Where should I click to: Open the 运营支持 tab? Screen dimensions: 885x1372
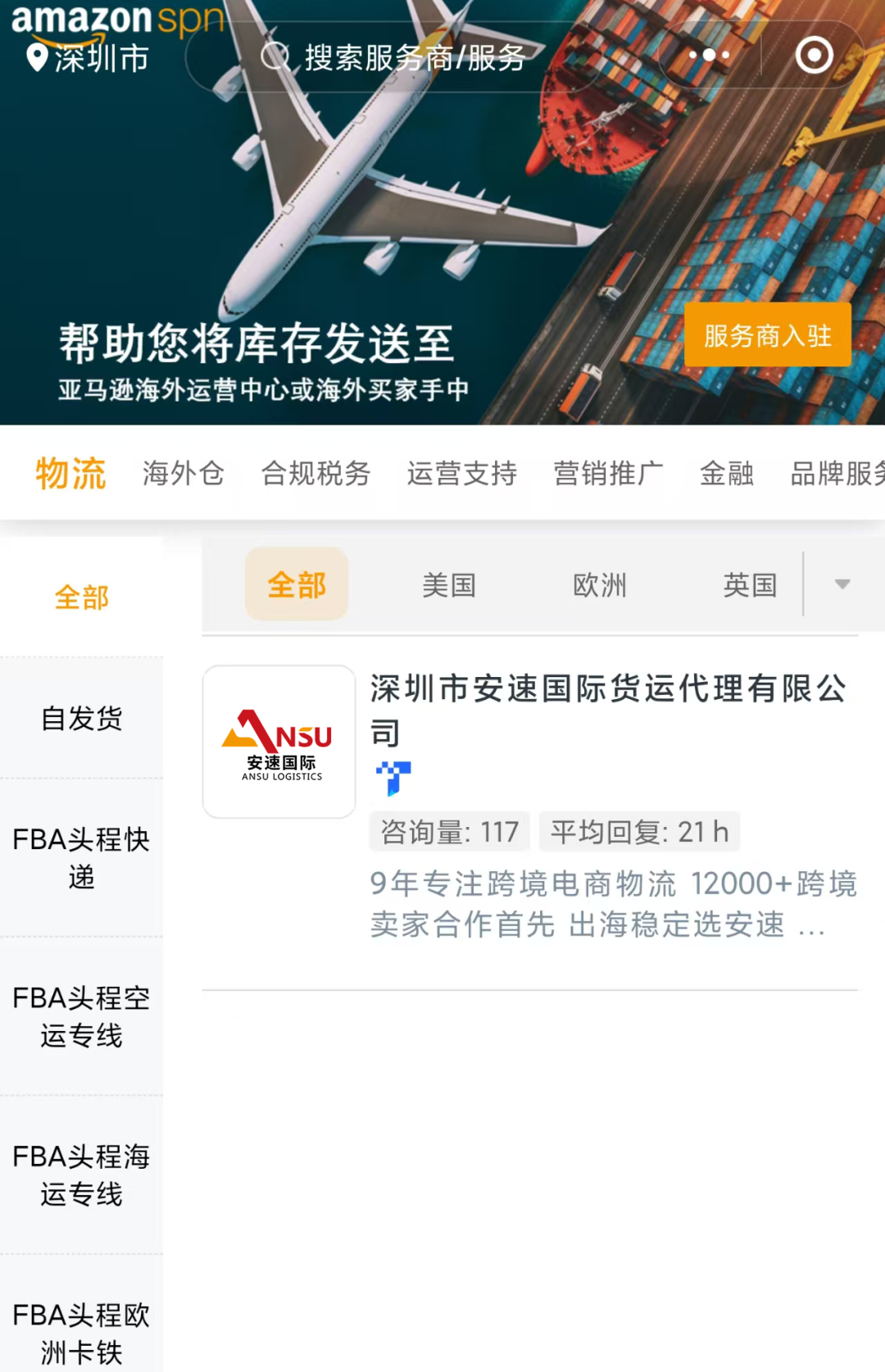coord(461,473)
